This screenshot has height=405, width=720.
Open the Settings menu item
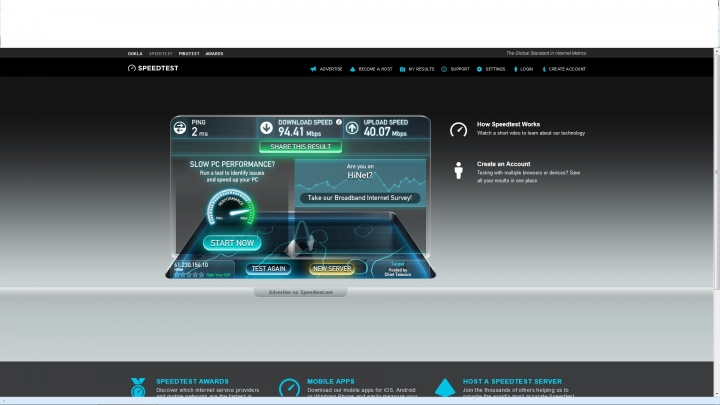point(495,69)
